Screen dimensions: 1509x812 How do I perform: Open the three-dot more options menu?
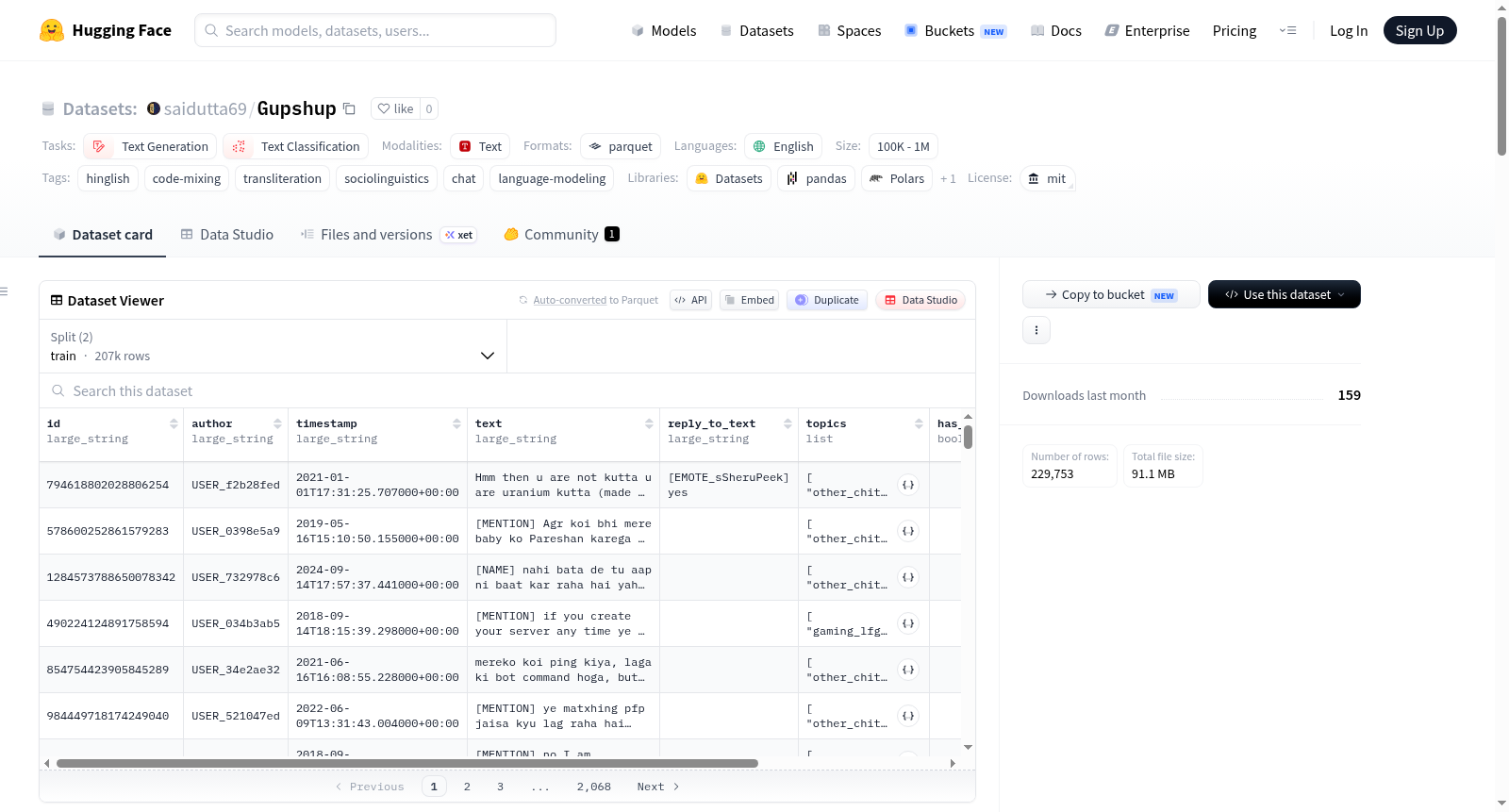click(1036, 330)
